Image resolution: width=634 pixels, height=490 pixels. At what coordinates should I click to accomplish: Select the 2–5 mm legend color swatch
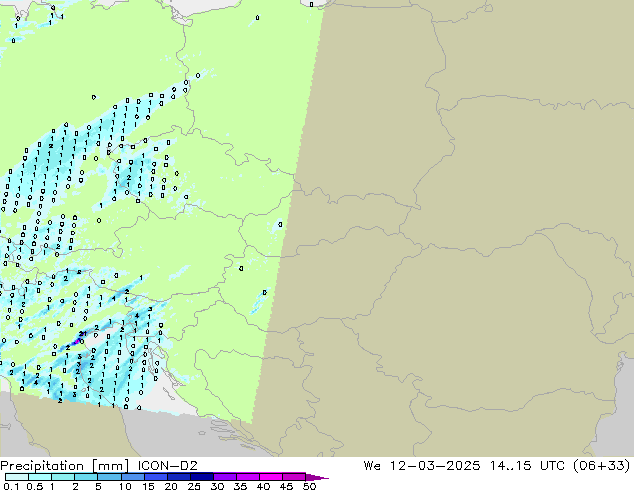point(86,477)
